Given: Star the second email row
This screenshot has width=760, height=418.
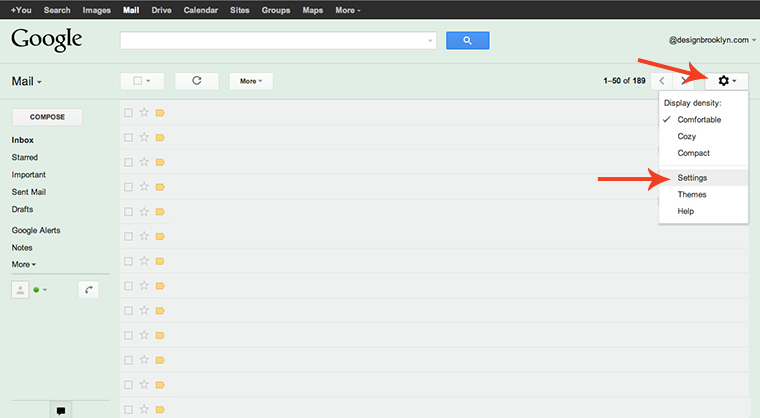Looking at the screenshot, I should coord(144,137).
